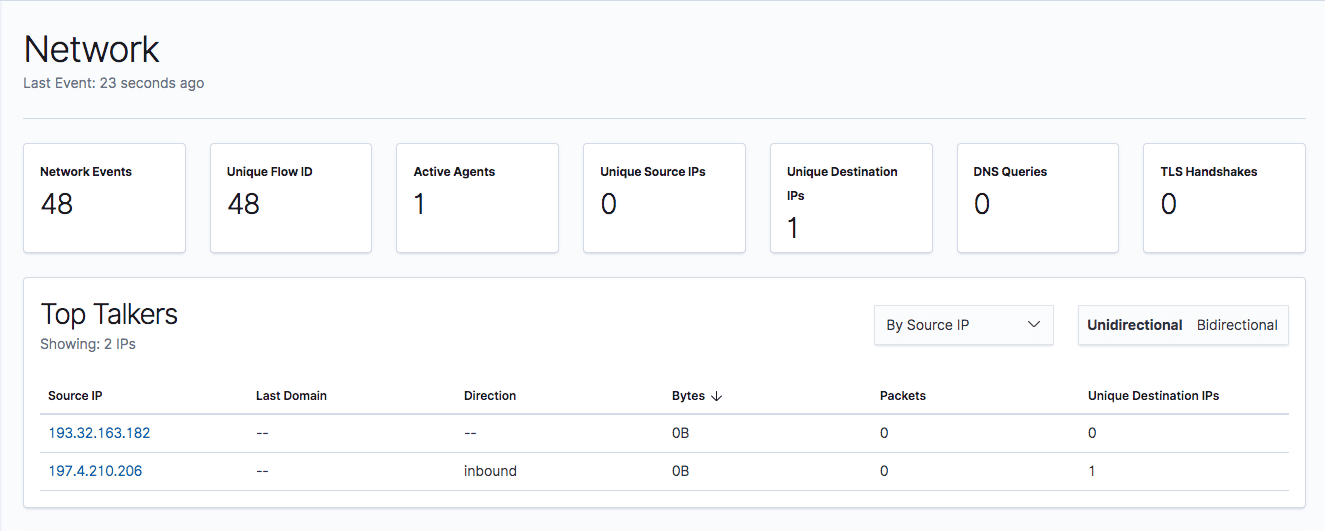Open source IP 197.4.210.206 details
This screenshot has height=531, width=1325.
(x=95, y=471)
